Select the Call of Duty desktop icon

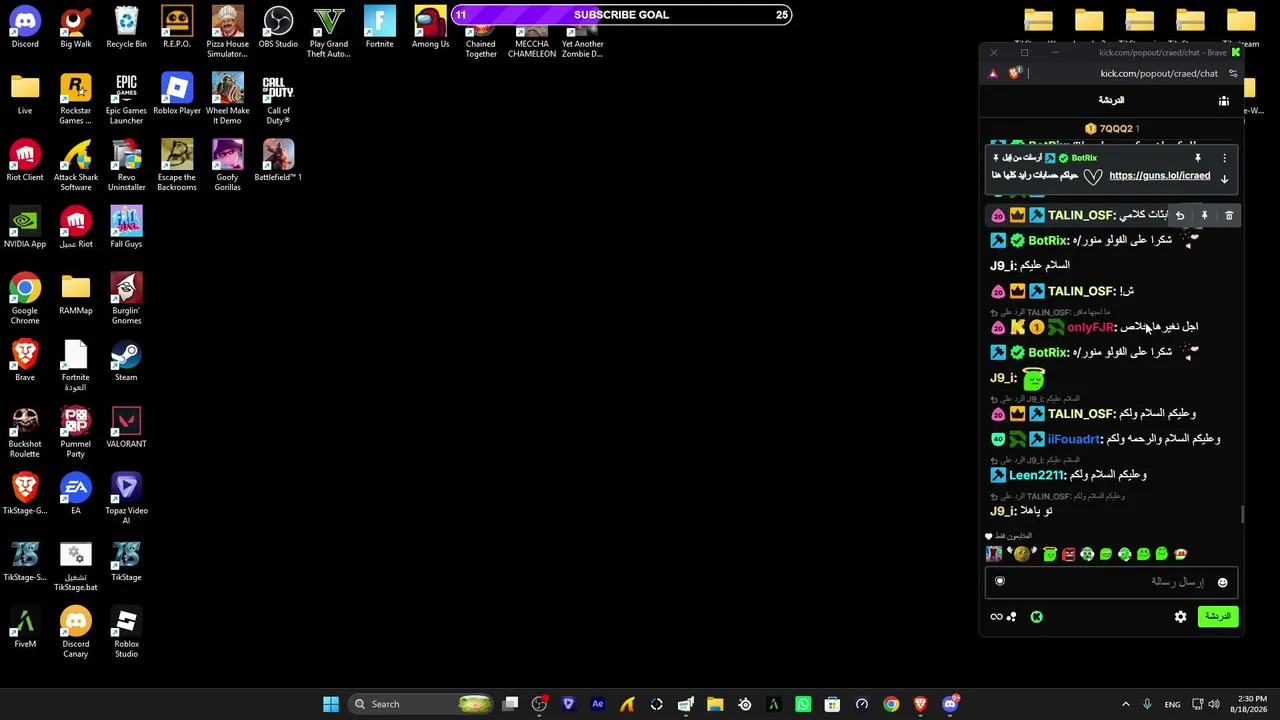[x=278, y=99]
